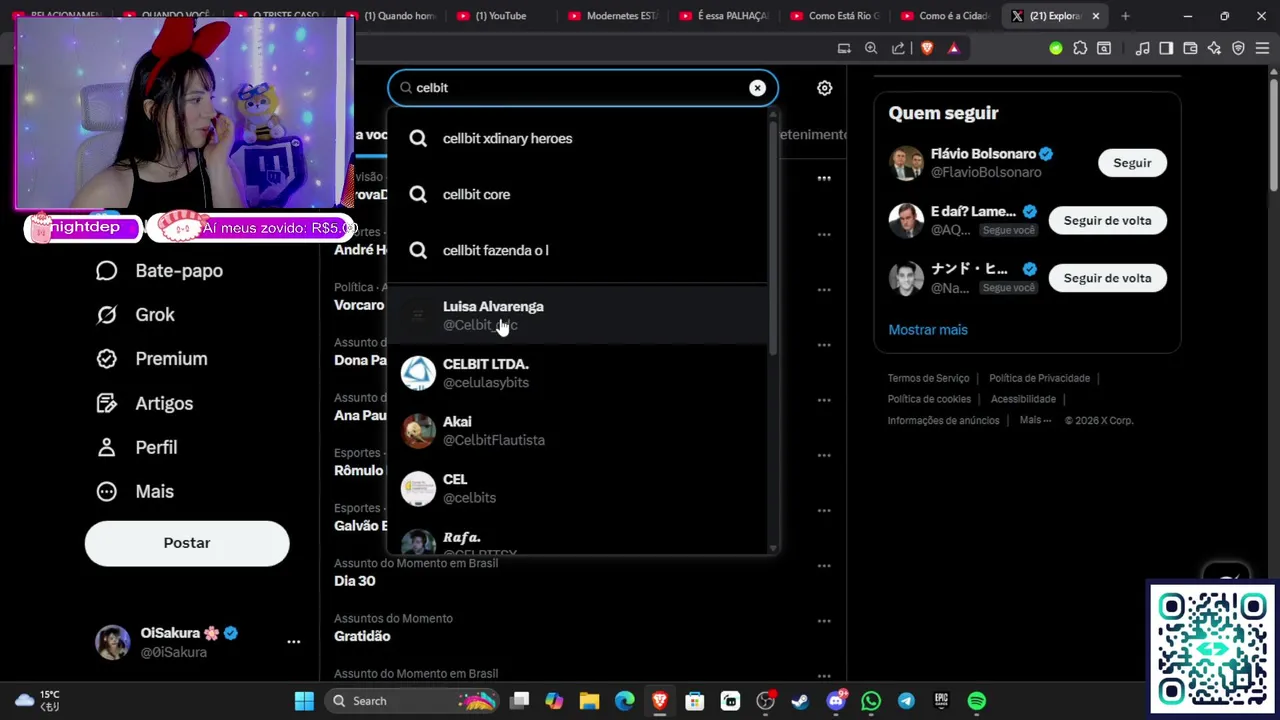This screenshot has width=1280, height=720.
Task: Switch to 'Como Está Rio G' browser tab
Action: point(834,16)
